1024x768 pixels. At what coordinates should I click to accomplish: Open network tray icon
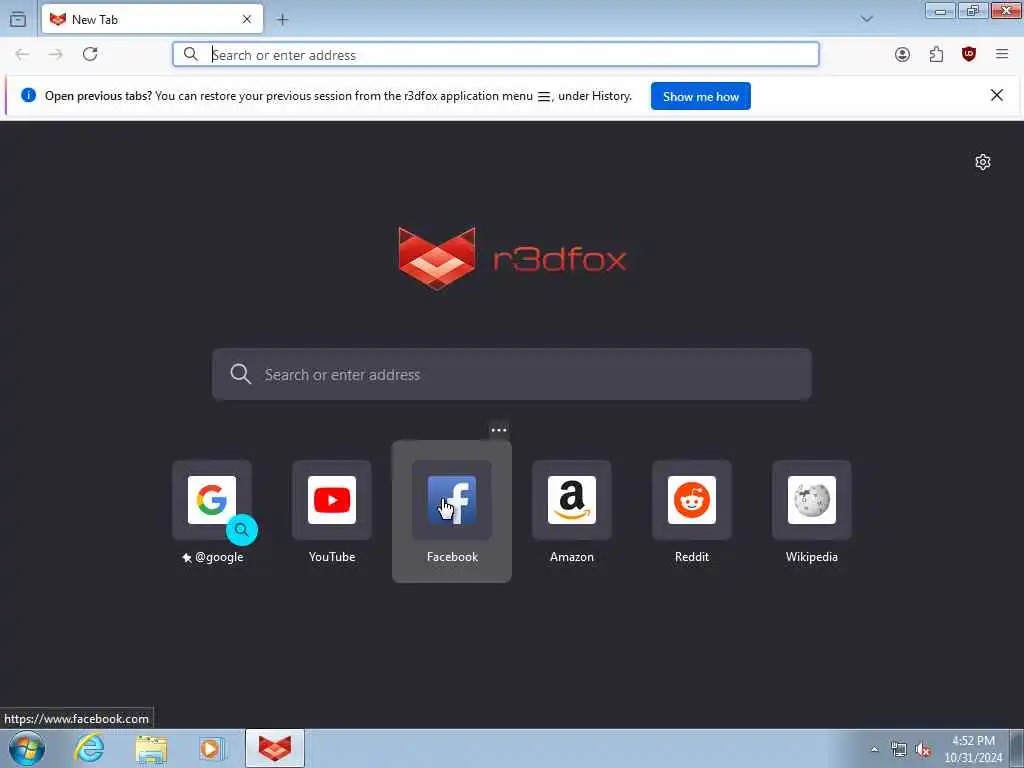tap(899, 749)
